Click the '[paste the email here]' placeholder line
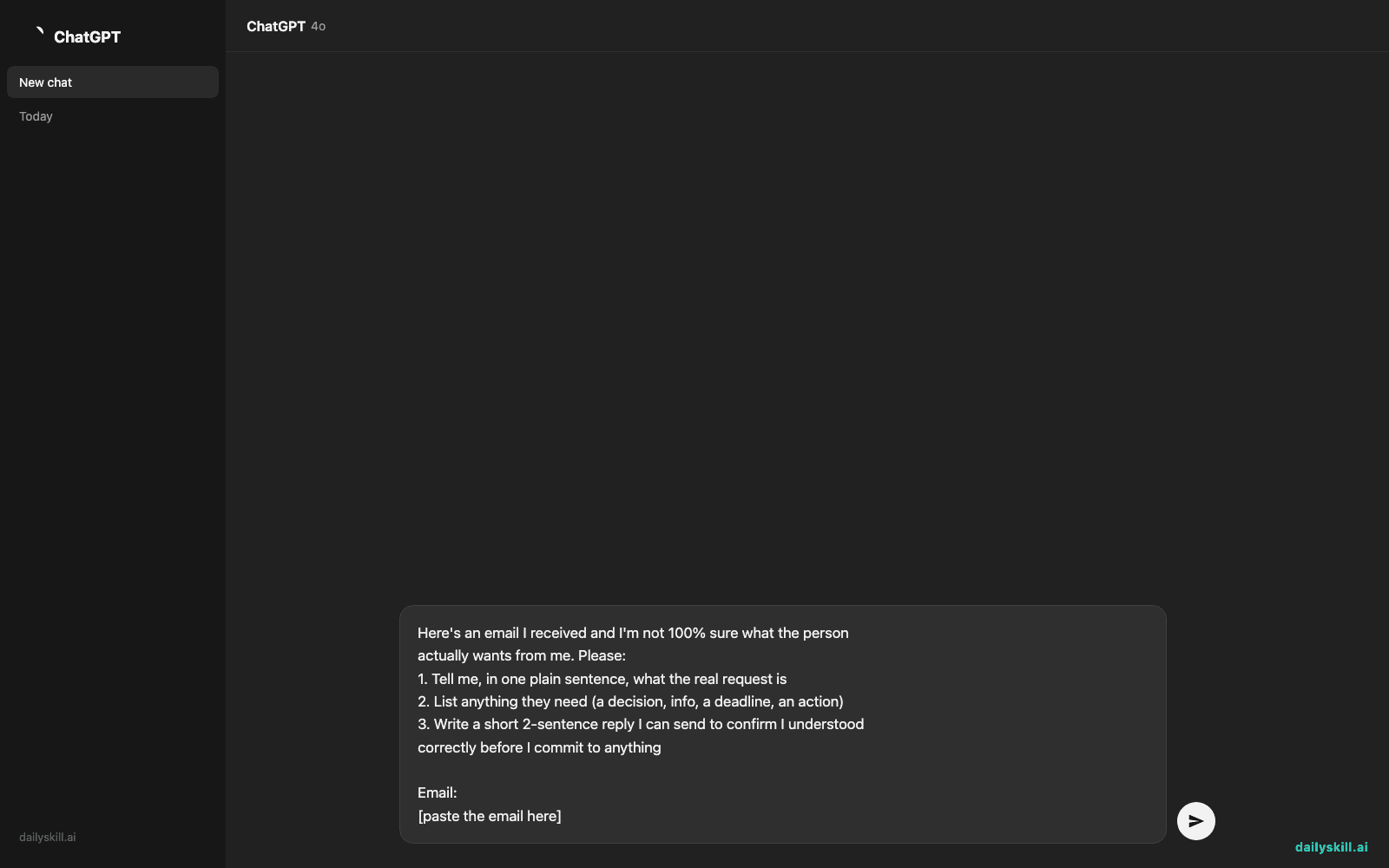 (x=490, y=816)
